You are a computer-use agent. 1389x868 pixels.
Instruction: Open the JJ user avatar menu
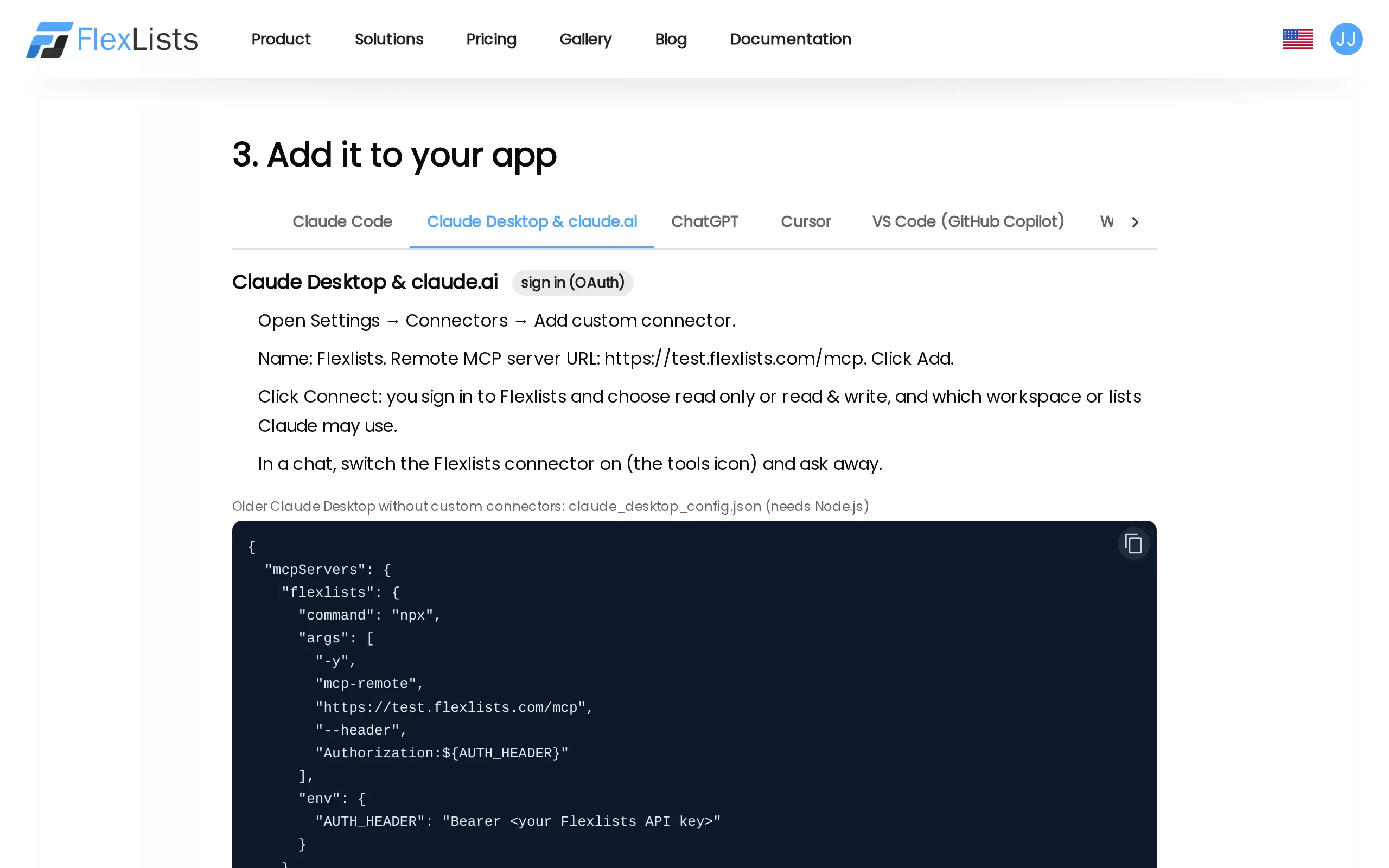(x=1346, y=39)
